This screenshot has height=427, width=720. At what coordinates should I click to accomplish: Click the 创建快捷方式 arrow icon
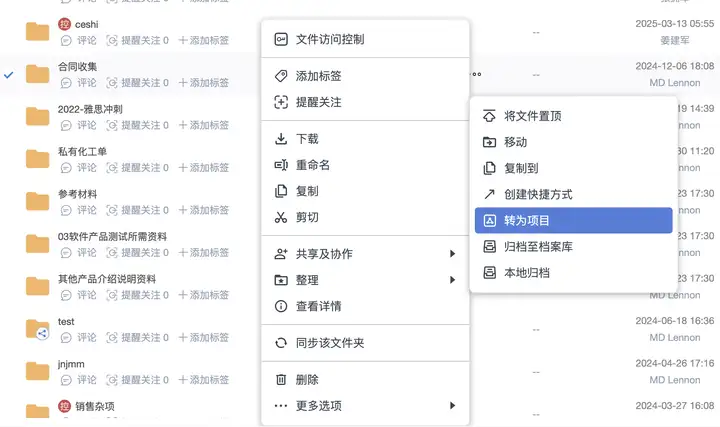[489, 194]
